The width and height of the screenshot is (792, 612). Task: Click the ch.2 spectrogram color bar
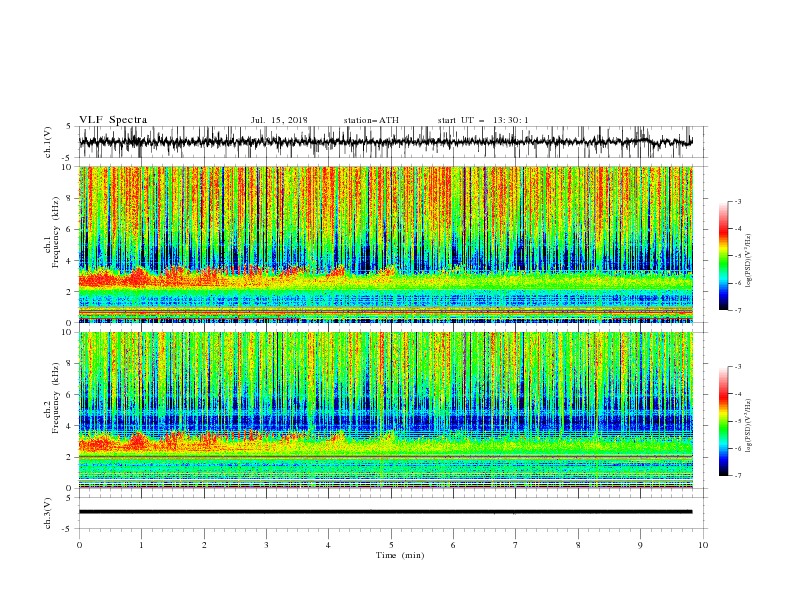723,421
